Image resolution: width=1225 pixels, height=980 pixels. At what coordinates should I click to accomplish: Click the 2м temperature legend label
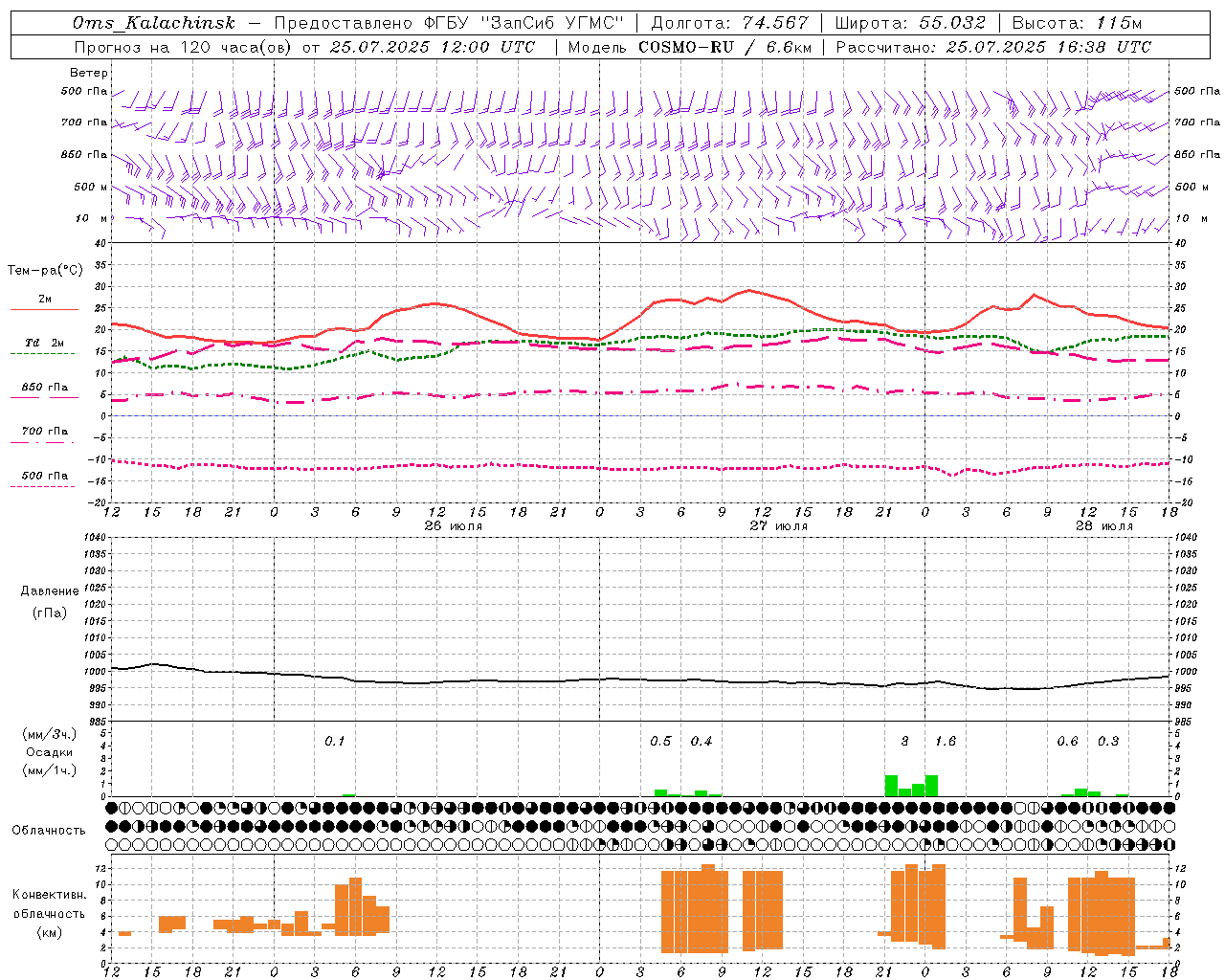click(x=45, y=299)
